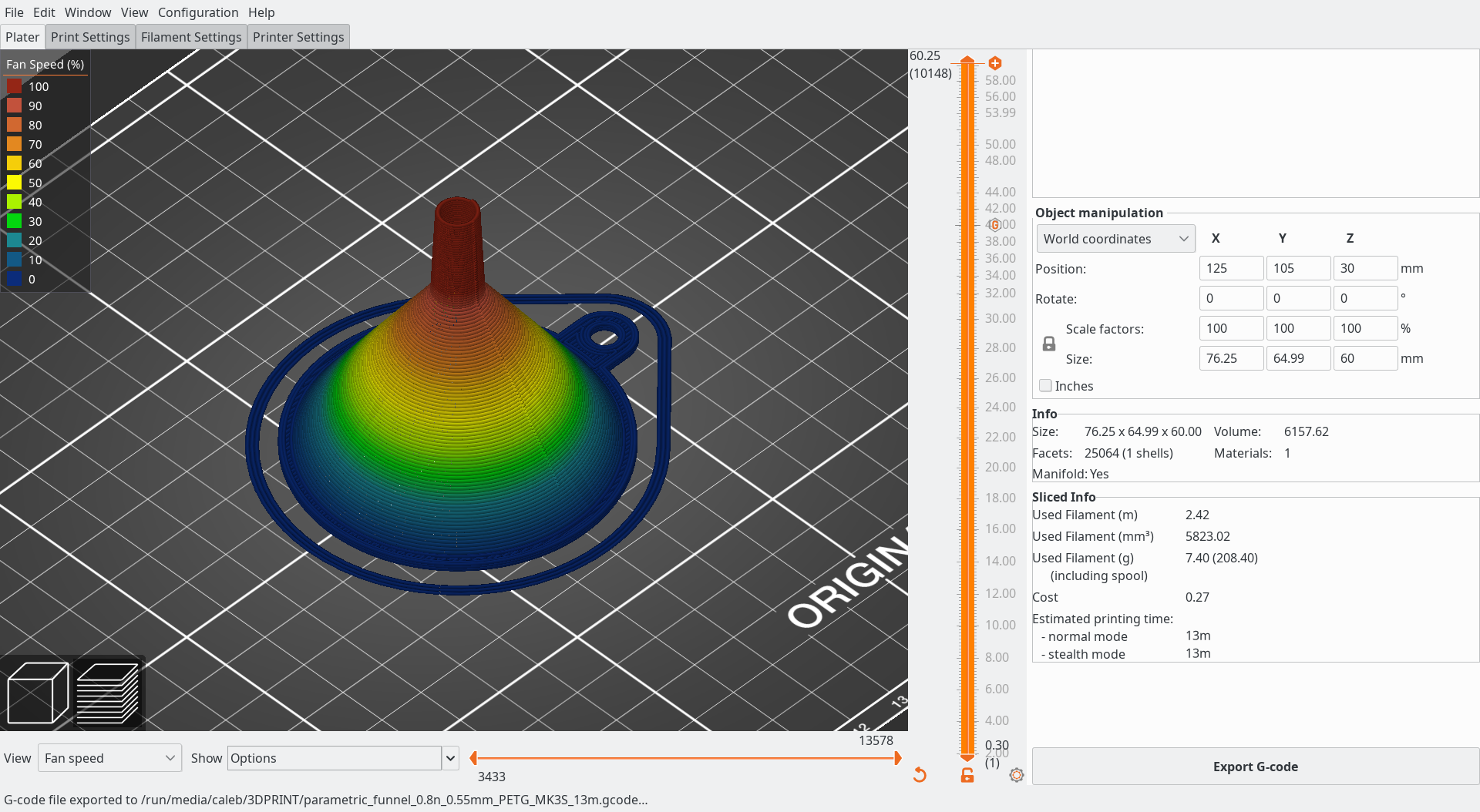Click the Show Options combo field
The width and height of the screenshot is (1480, 812).
335,758
